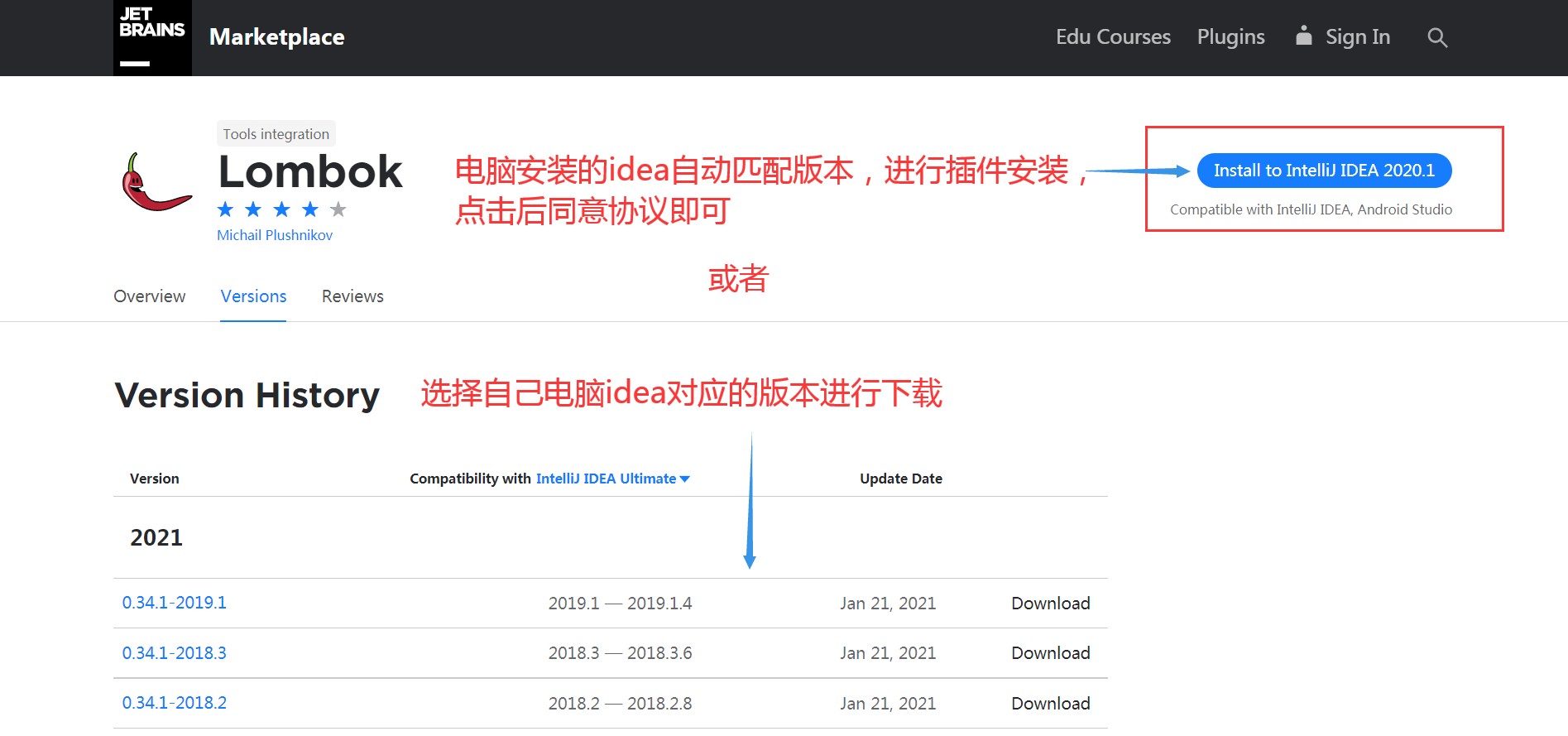Click the Lombok chili pepper logo
Screen dimensions: 1568x736
pos(156,182)
